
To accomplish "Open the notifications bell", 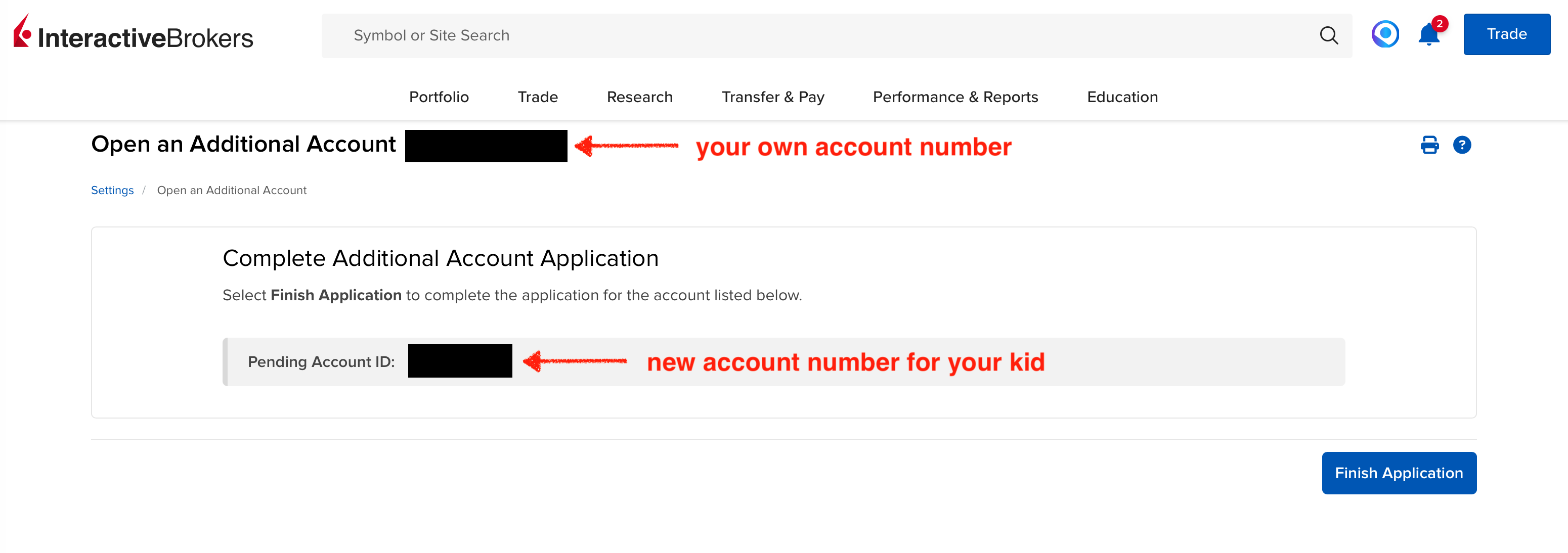I will [1428, 35].
